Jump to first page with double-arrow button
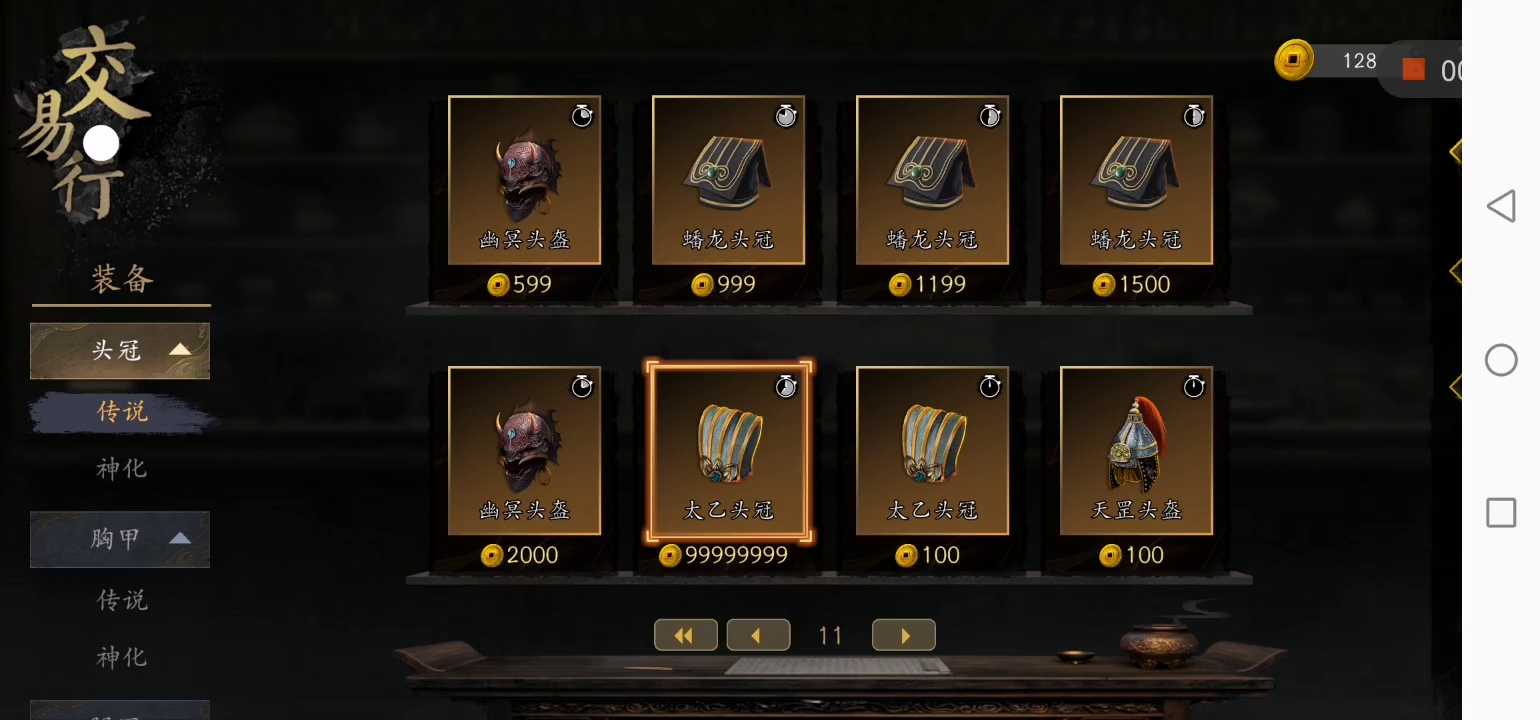Image resolution: width=1540 pixels, height=720 pixels. (685, 635)
